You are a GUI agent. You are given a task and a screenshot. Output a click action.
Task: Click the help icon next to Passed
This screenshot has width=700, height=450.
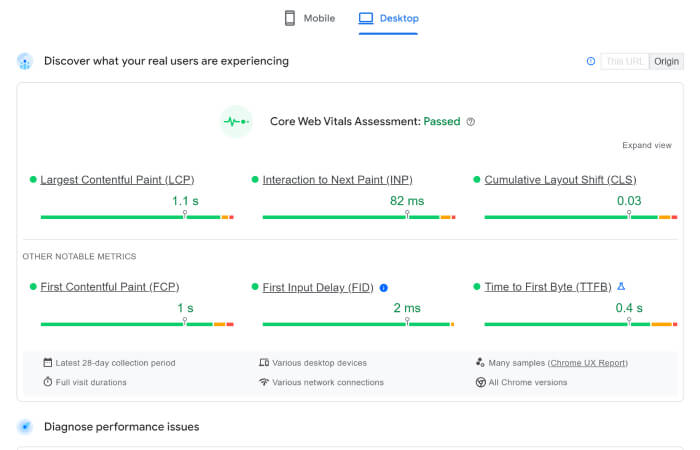[x=471, y=122]
